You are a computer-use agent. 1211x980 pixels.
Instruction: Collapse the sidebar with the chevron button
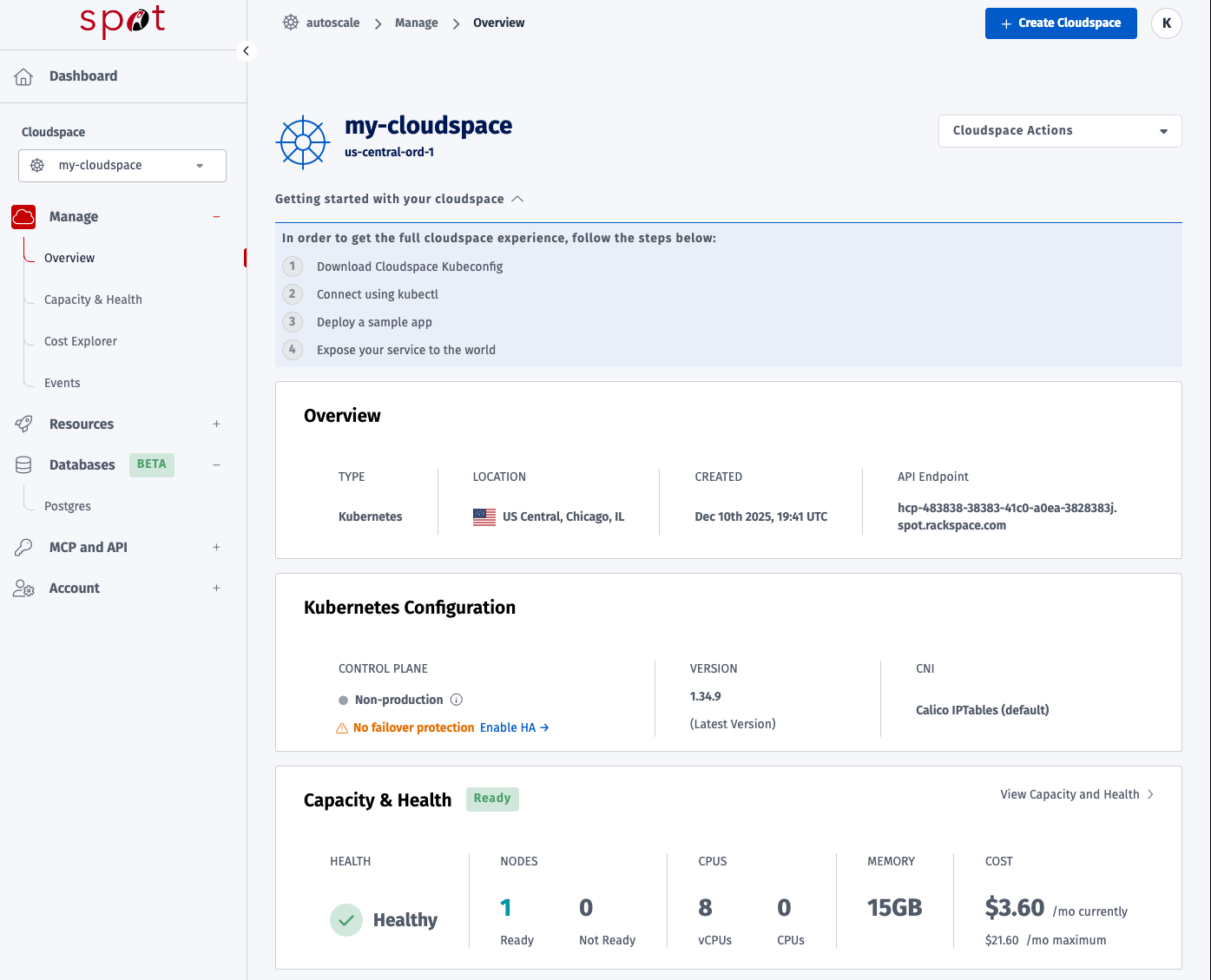click(x=247, y=51)
